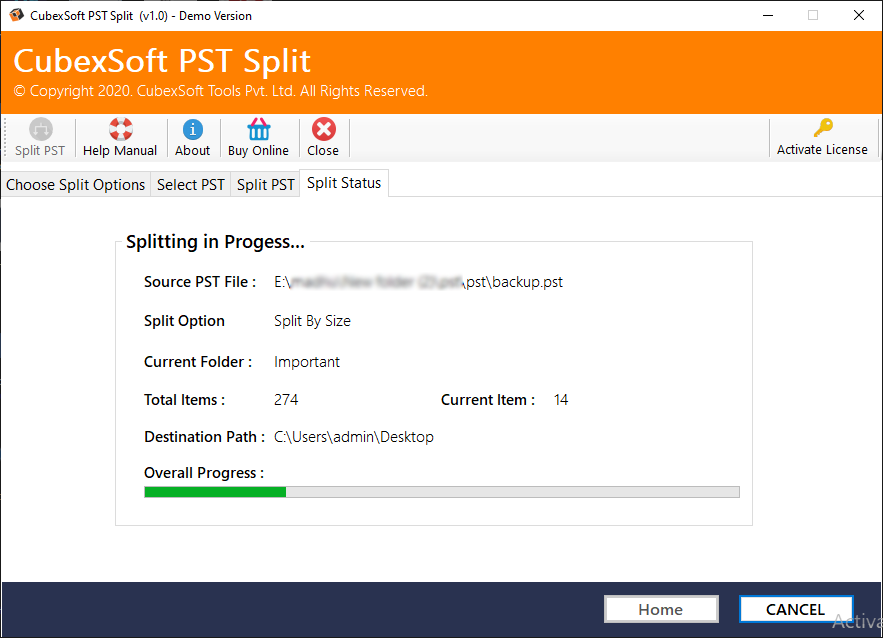Image resolution: width=883 pixels, height=638 pixels.
Task: Click the Current Item value 14
Action: coord(561,400)
